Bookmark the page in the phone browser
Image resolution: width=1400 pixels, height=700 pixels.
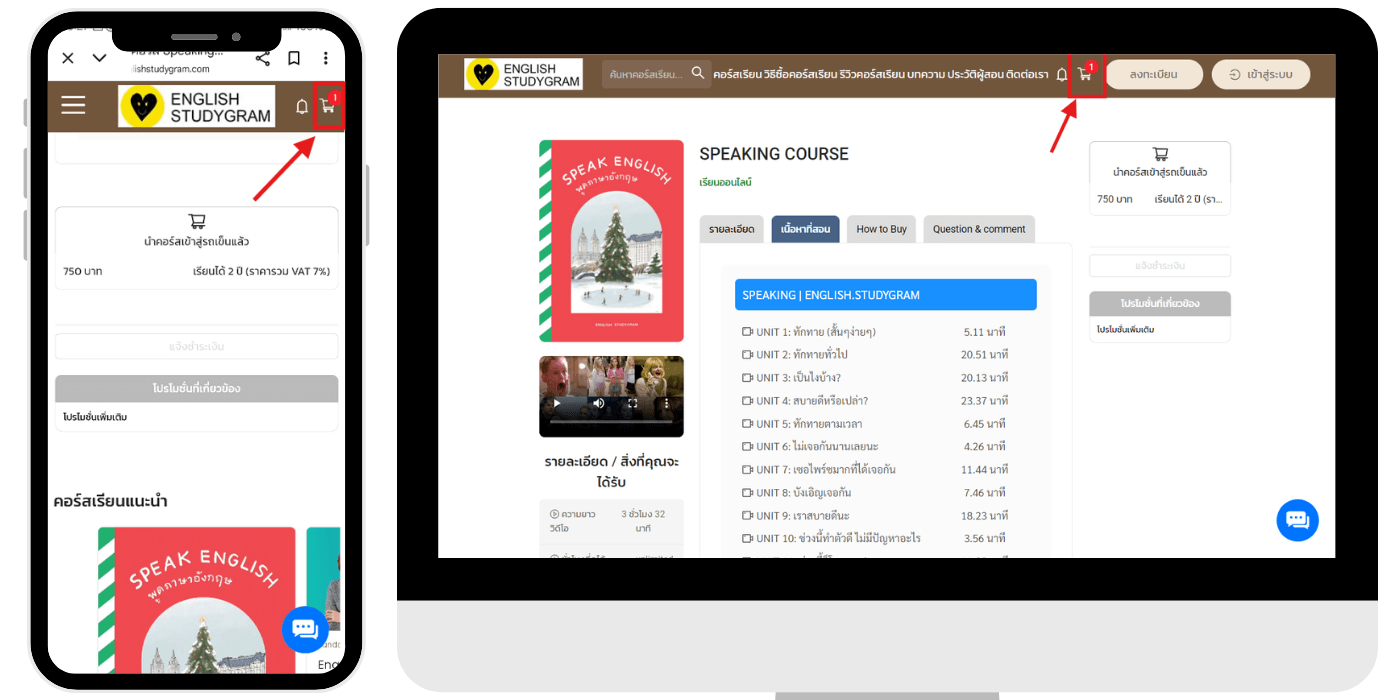click(294, 58)
